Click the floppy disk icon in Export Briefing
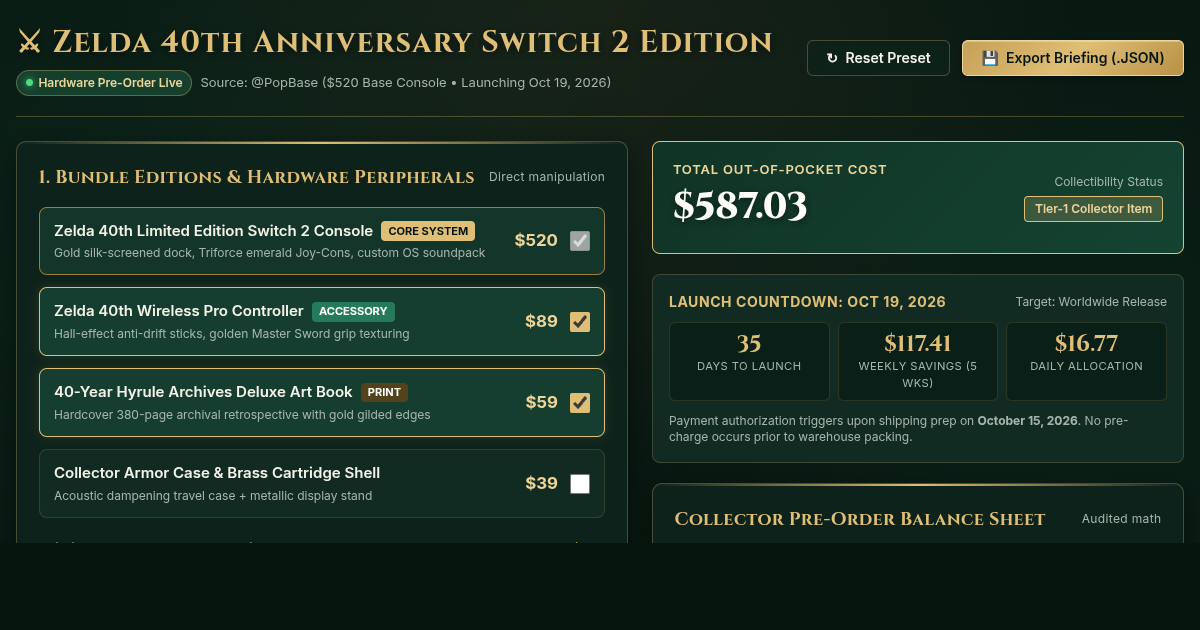Viewport: 1200px width, 630px height. click(x=990, y=58)
